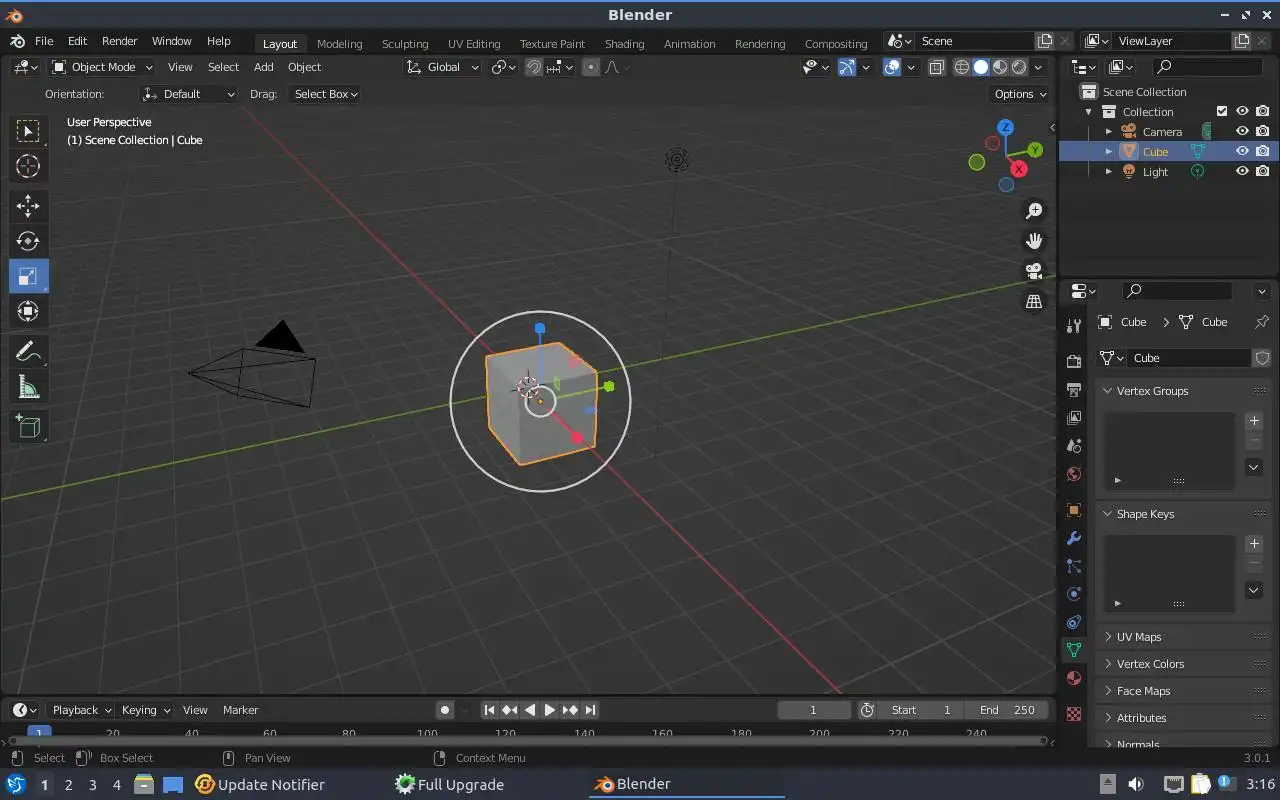Switch to the Sculpting workspace tab
Viewport: 1280px width, 800px height.
pyautogui.click(x=405, y=43)
